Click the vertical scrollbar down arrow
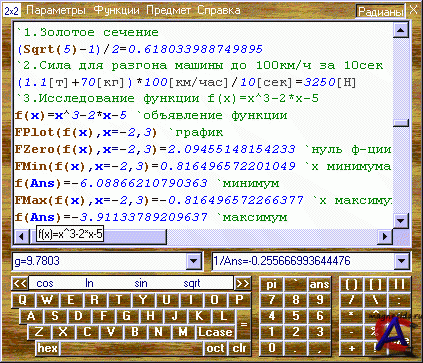Image resolution: width=423 pixels, height=363 pixels. [x=400, y=220]
